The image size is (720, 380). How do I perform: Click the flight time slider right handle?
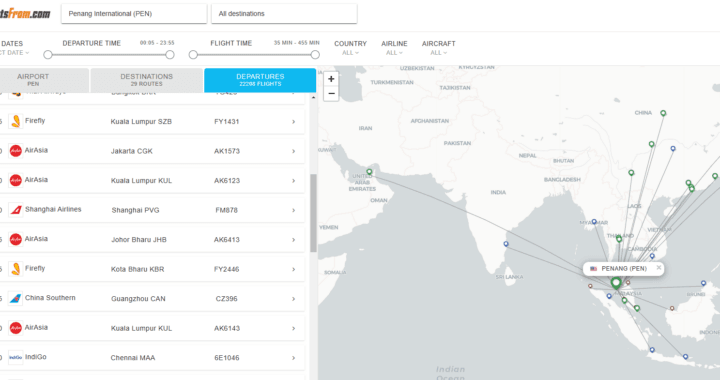point(315,55)
